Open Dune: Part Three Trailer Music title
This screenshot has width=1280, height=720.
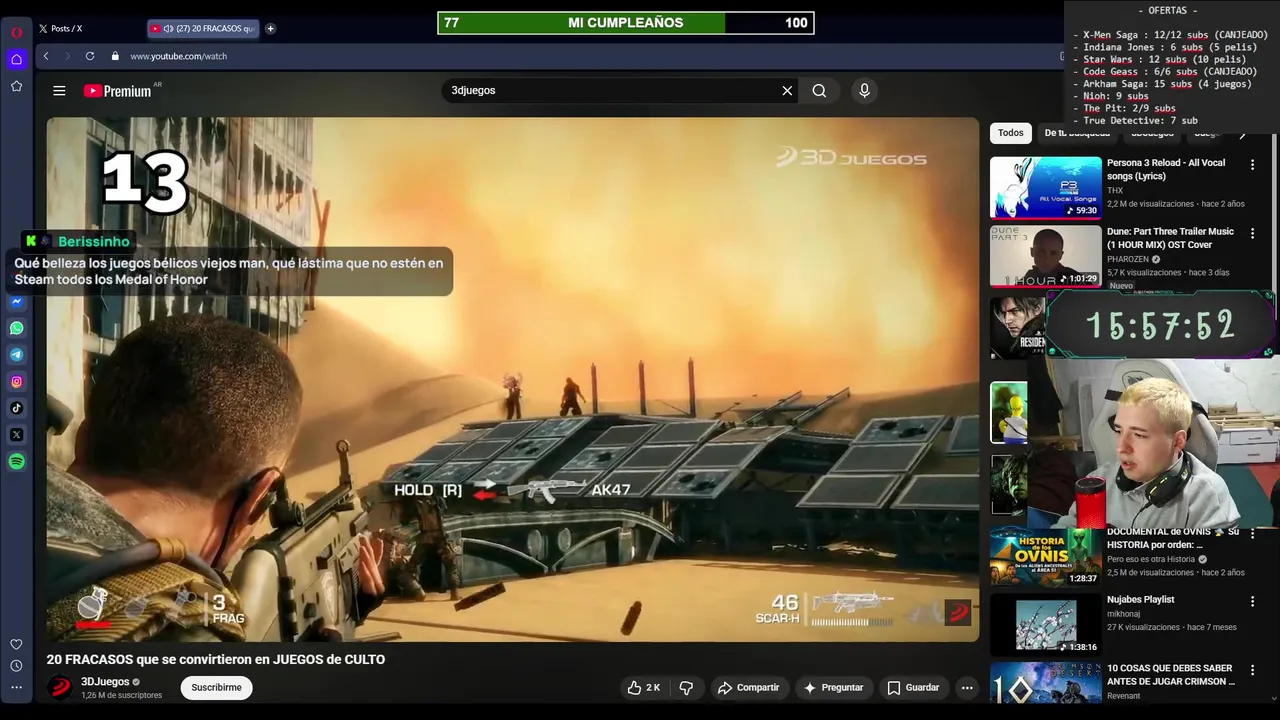click(1171, 238)
